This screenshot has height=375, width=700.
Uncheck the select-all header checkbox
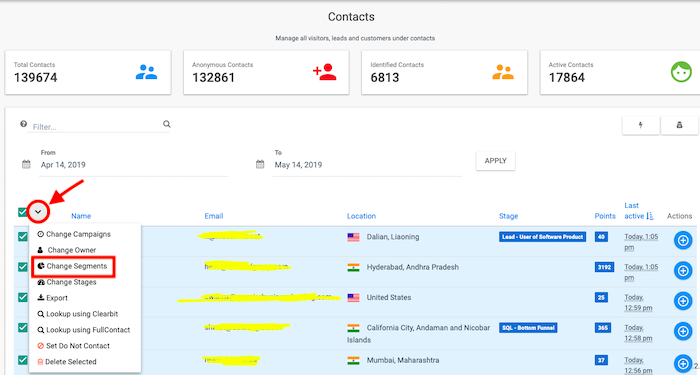[x=22, y=212]
